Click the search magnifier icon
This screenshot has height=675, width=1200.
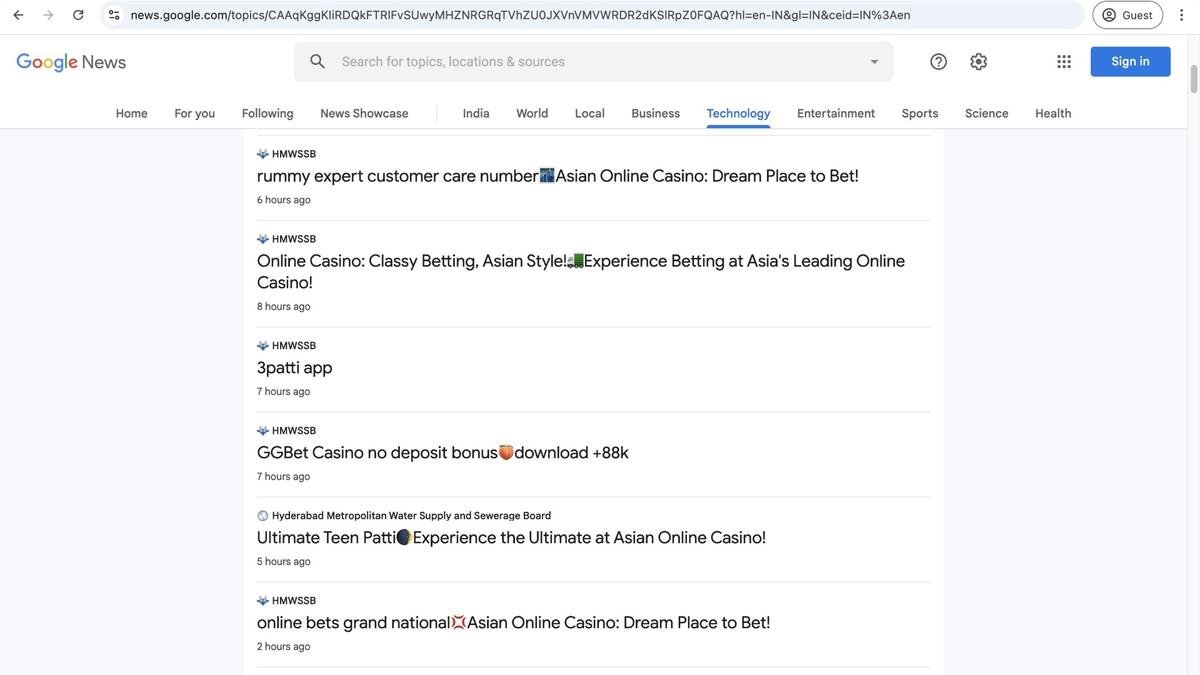tap(318, 62)
